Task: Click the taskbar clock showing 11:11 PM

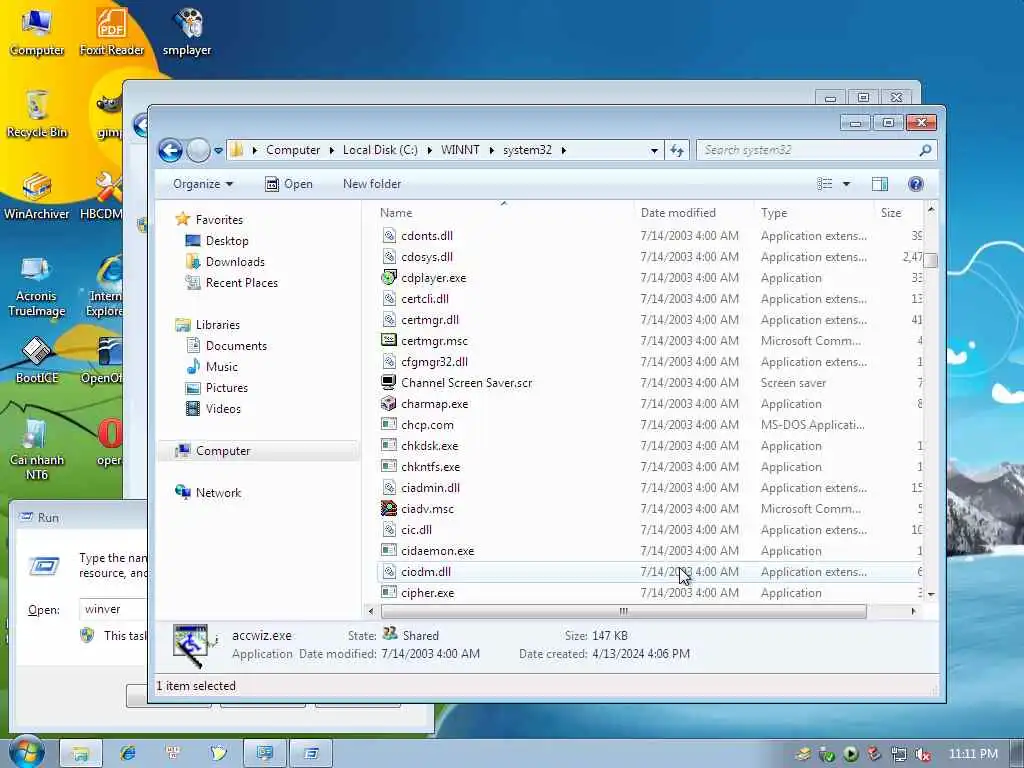Action: click(973, 754)
